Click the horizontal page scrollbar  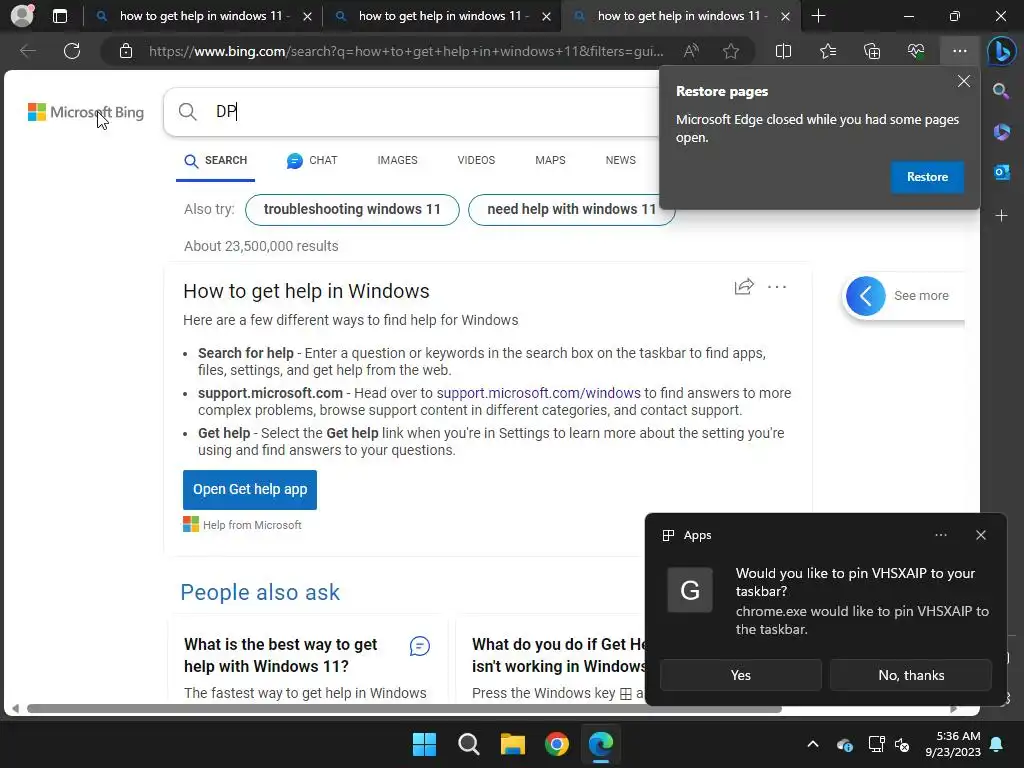pyautogui.click(x=404, y=709)
